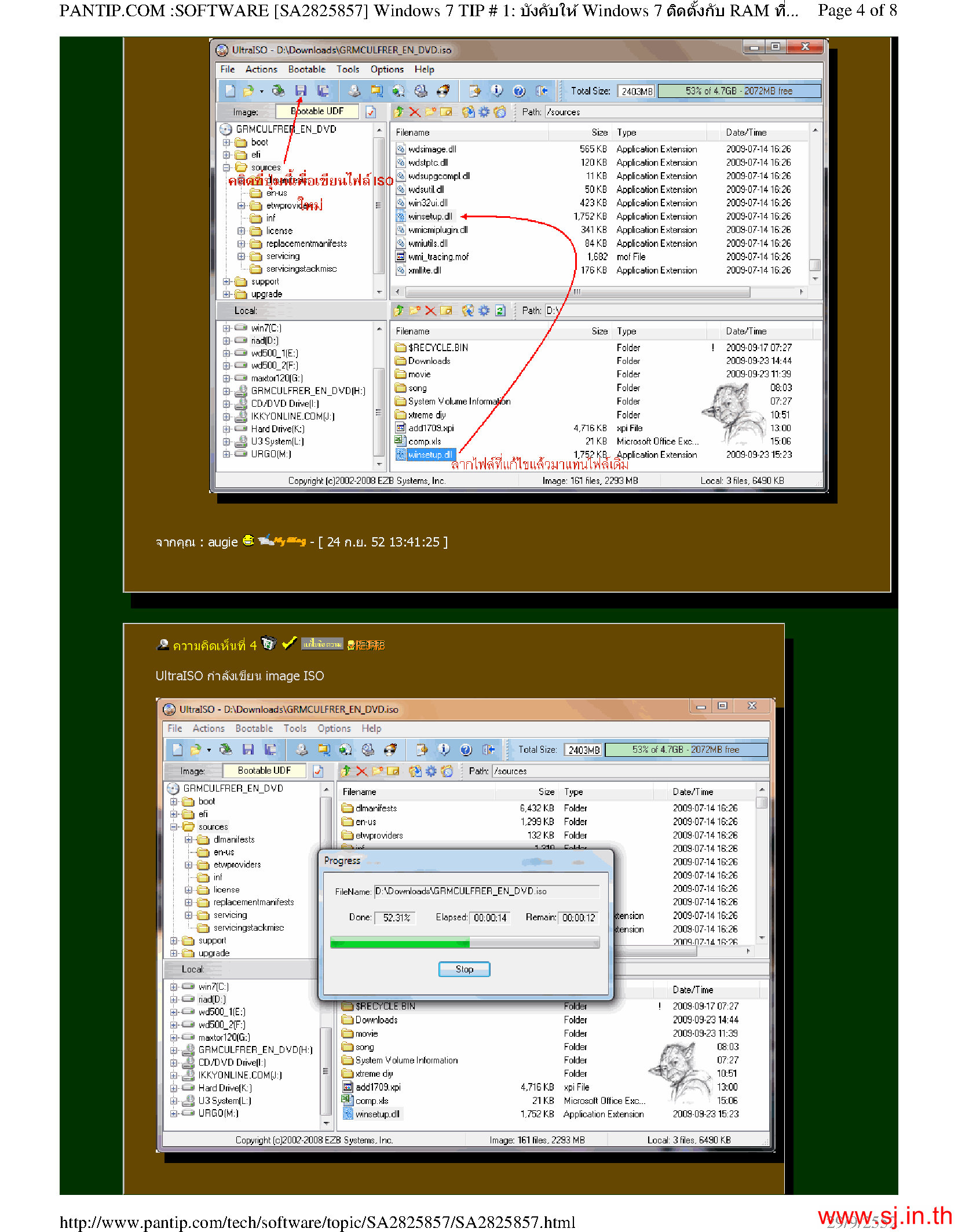Open Help menu in upper UltraISO window
958x1232 pixels.
point(424,70)
